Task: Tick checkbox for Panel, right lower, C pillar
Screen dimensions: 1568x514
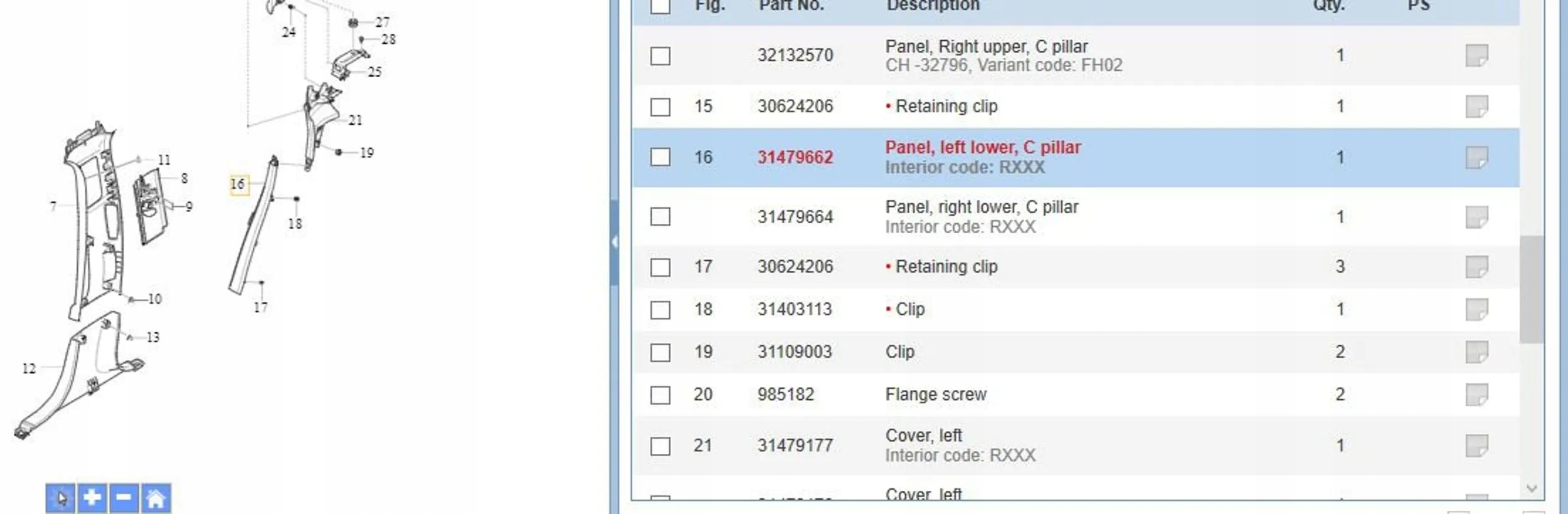Action: [660, 217]
